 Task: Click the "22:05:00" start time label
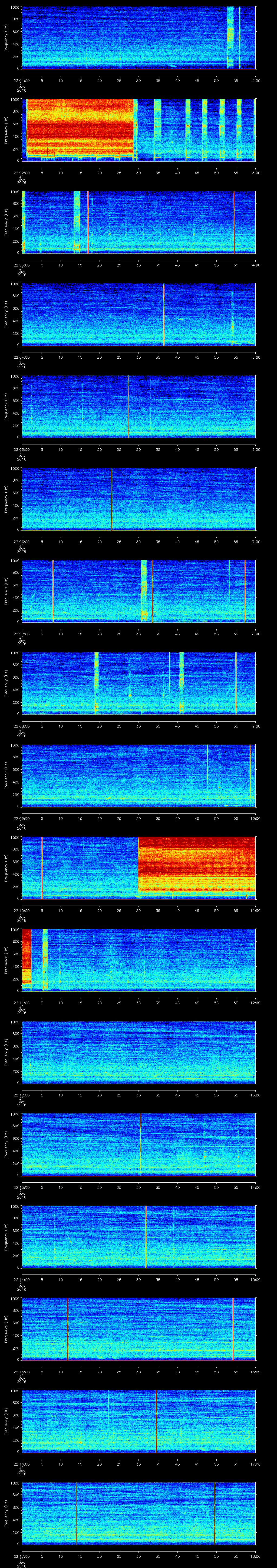coord(22,449)
